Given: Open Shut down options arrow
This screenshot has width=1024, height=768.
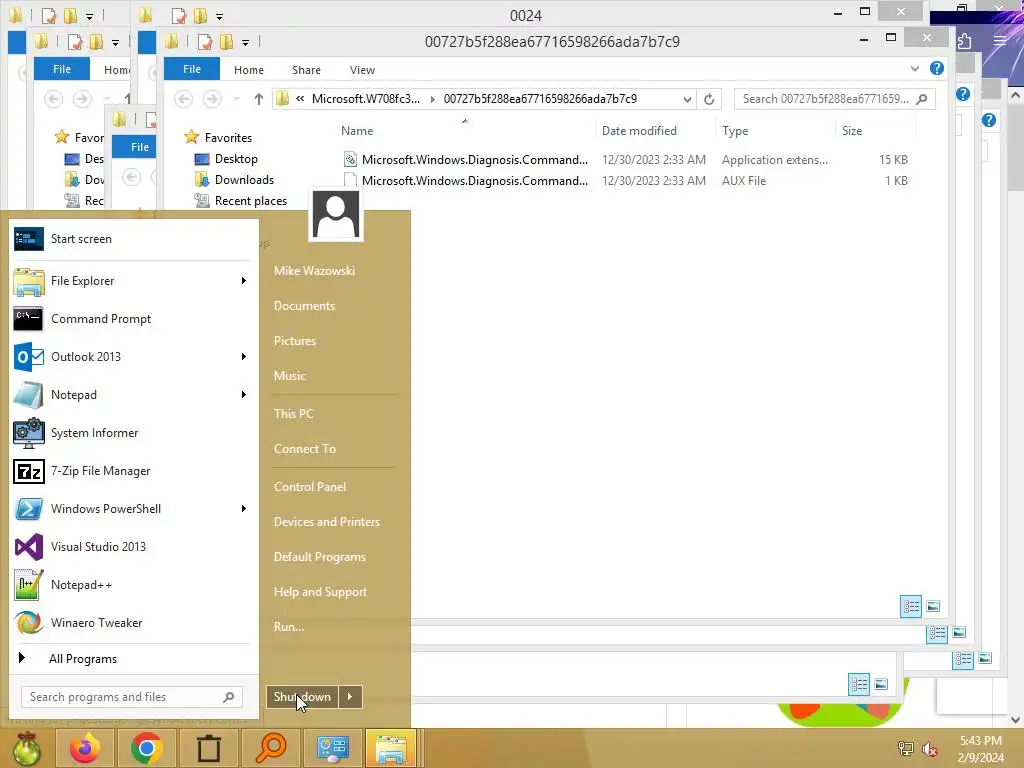Looking at the screenshot, I should click(x=350, y=697).
